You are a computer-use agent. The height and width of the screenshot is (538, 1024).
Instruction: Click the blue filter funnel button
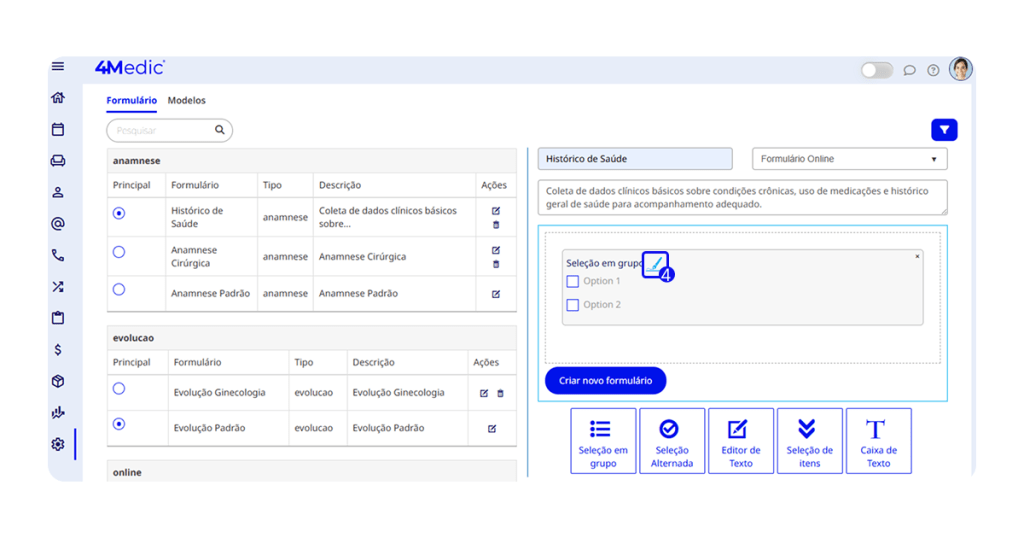[944, 130]
